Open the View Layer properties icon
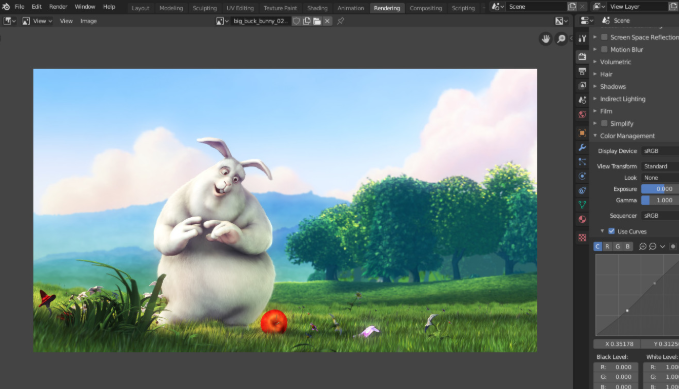Screen dimensions: 679x389 click(582, 85)
